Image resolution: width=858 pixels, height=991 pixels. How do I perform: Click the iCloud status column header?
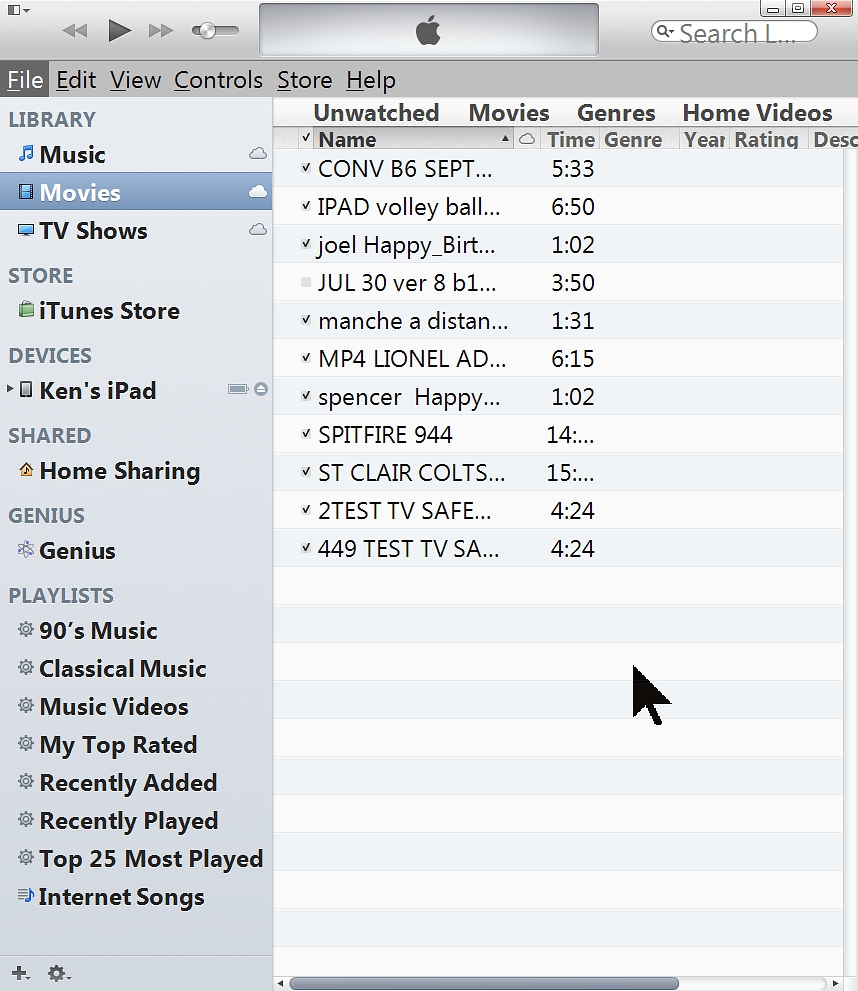[526, 139]
